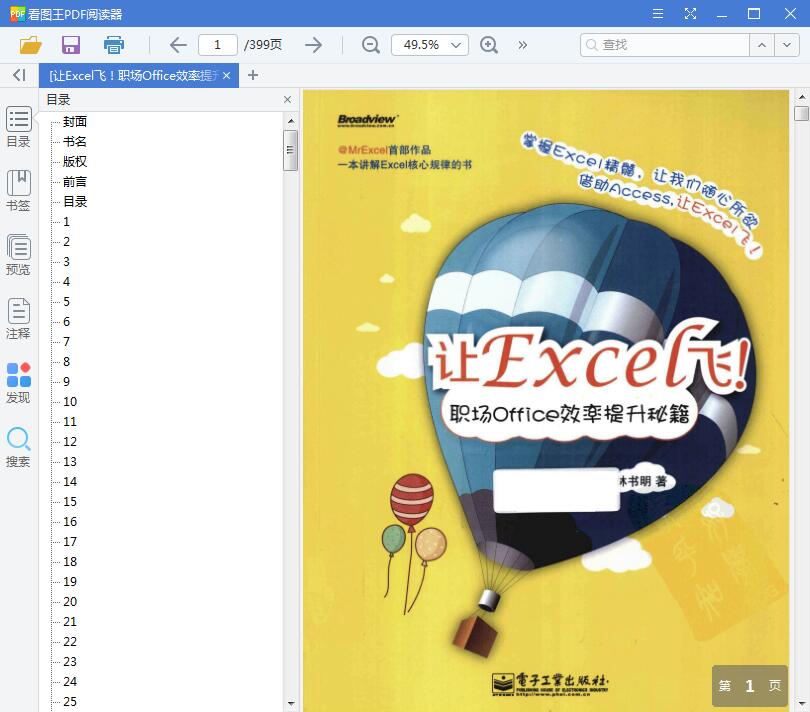The height and width of the screenshot is (712, 810).
Task: Select outline entry 17
Action: pyautogui.click(x=70, y=541)
